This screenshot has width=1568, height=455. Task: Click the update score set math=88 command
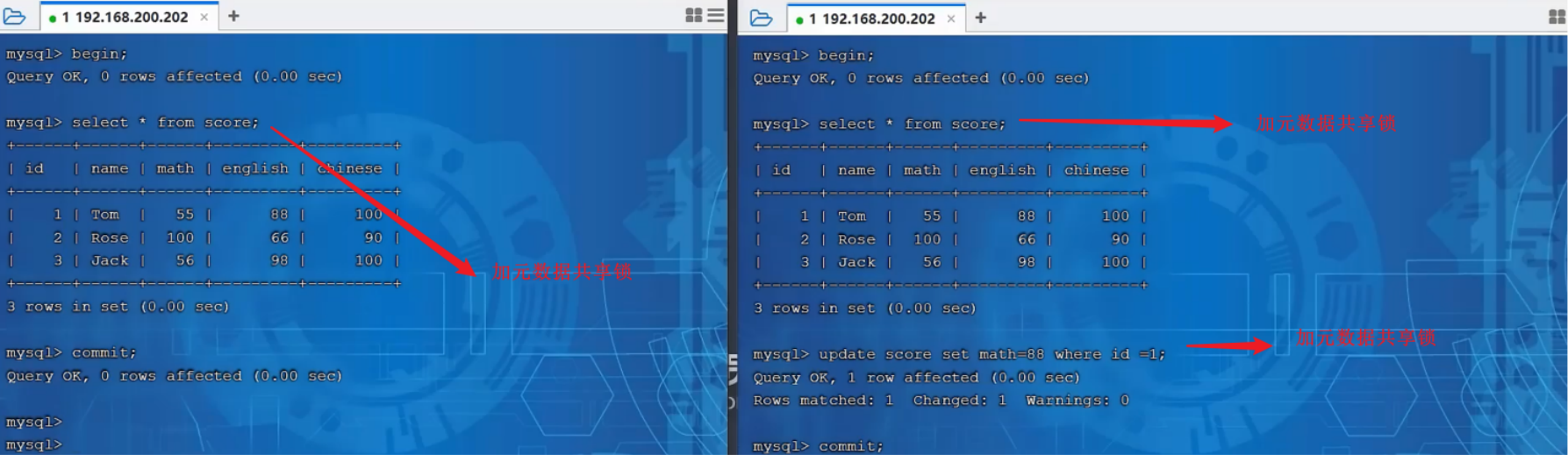(x=992, y=354)
